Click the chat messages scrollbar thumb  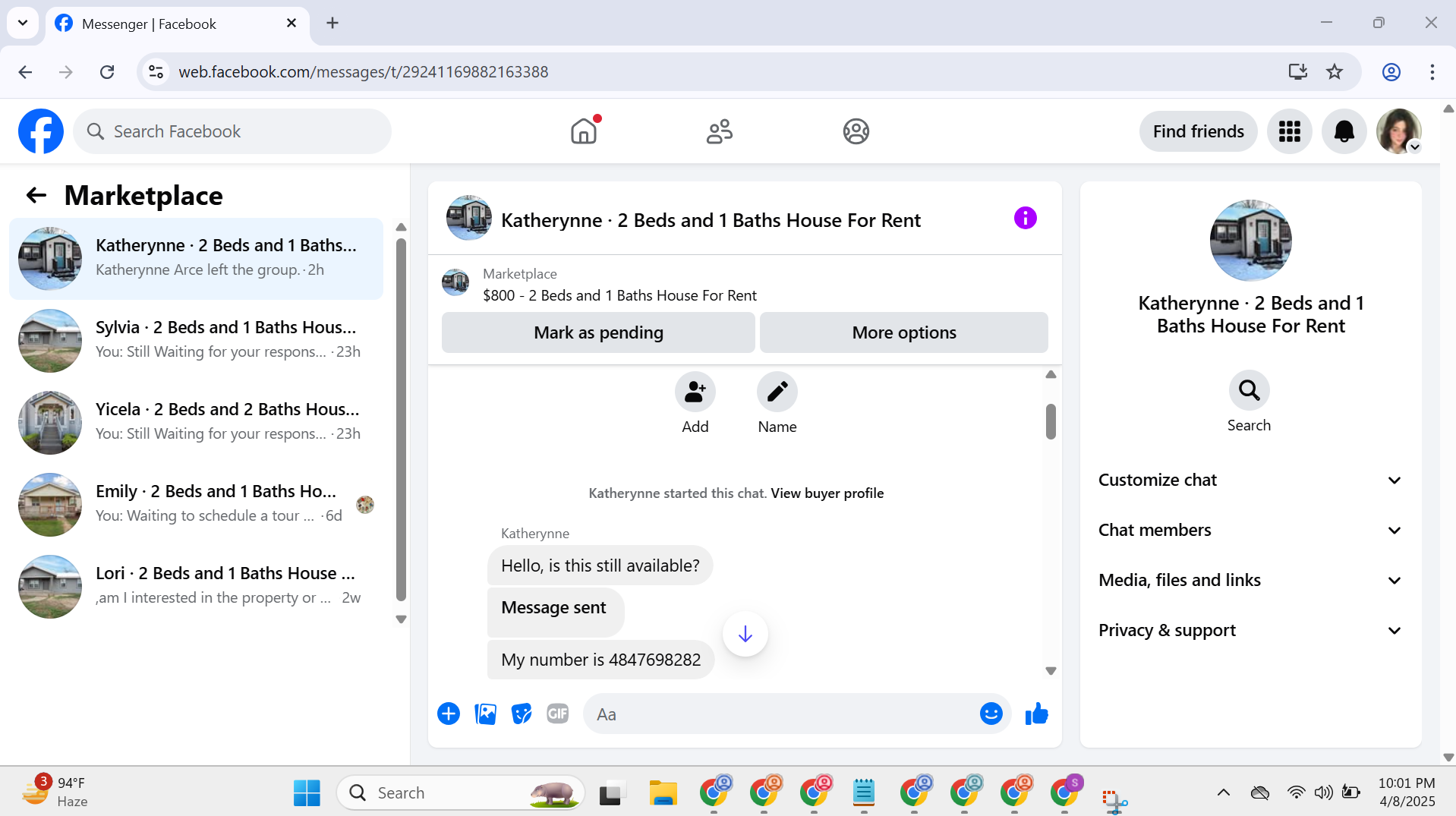(1050, 421)
